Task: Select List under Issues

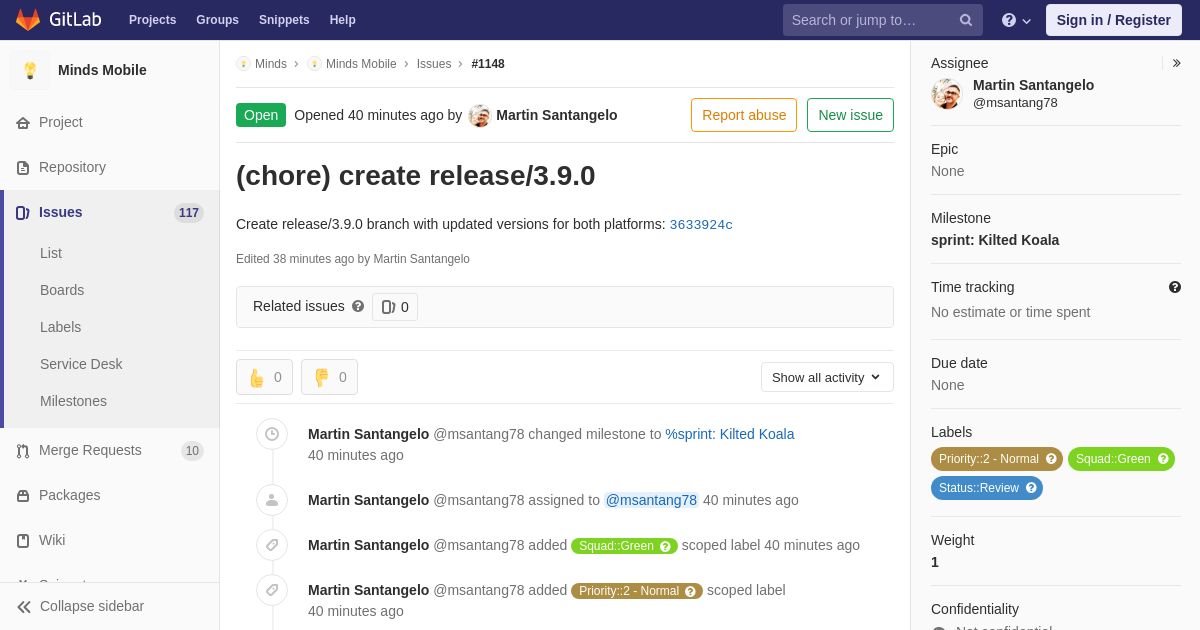Action: [x=51, y=253]
